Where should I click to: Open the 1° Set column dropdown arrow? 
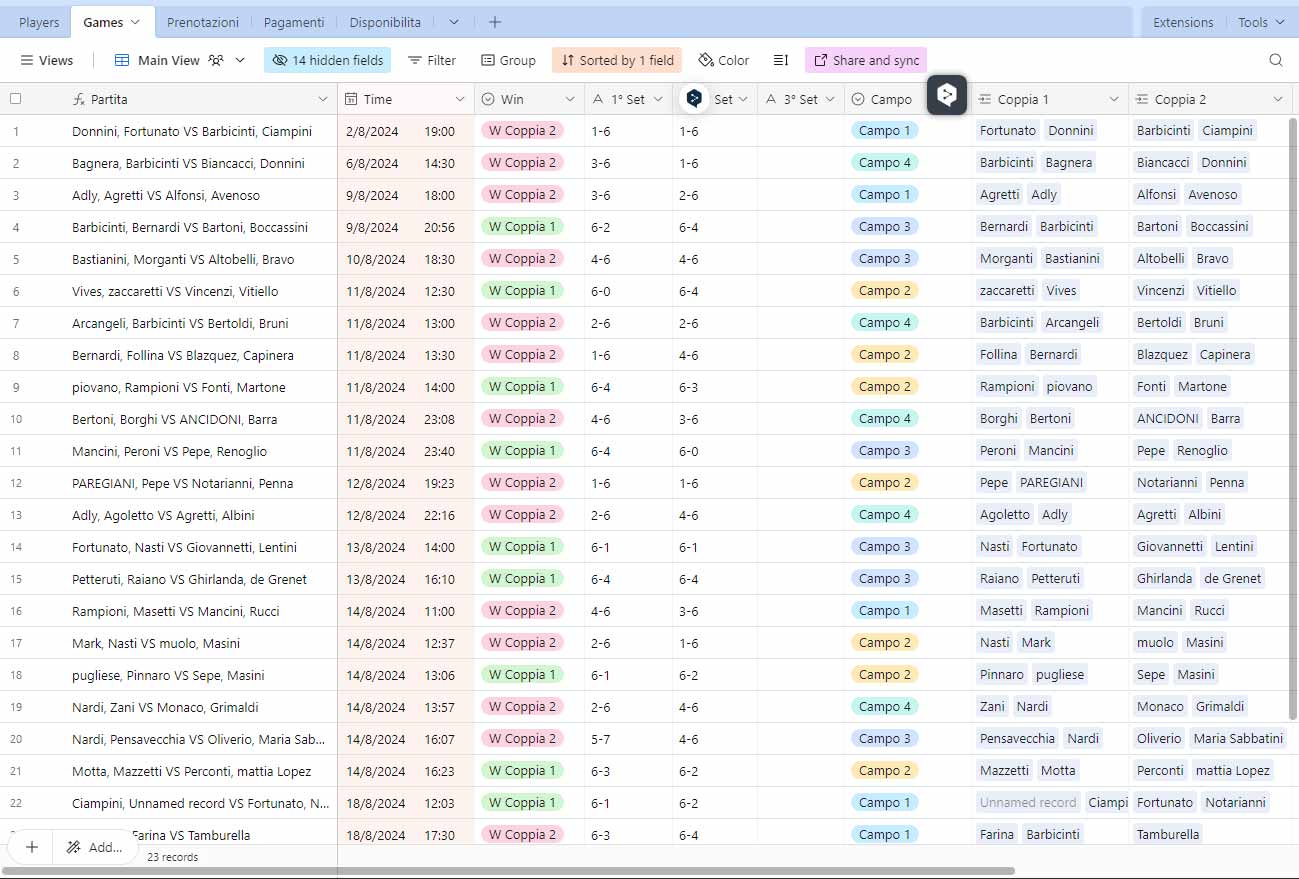pyautogui.click(x=658, y=99)
